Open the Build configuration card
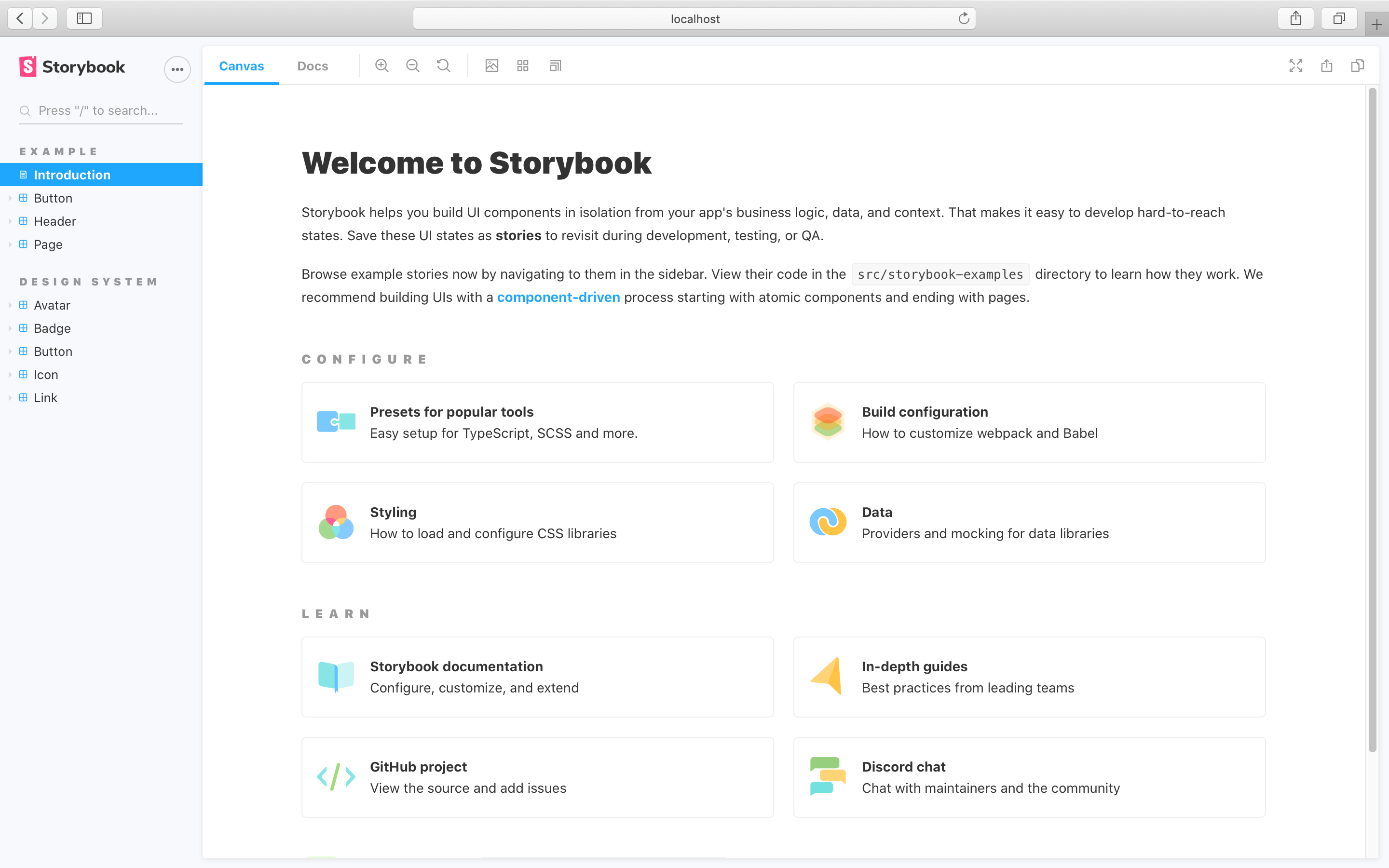This screenshot has height=868, width=1389. 1029,422
